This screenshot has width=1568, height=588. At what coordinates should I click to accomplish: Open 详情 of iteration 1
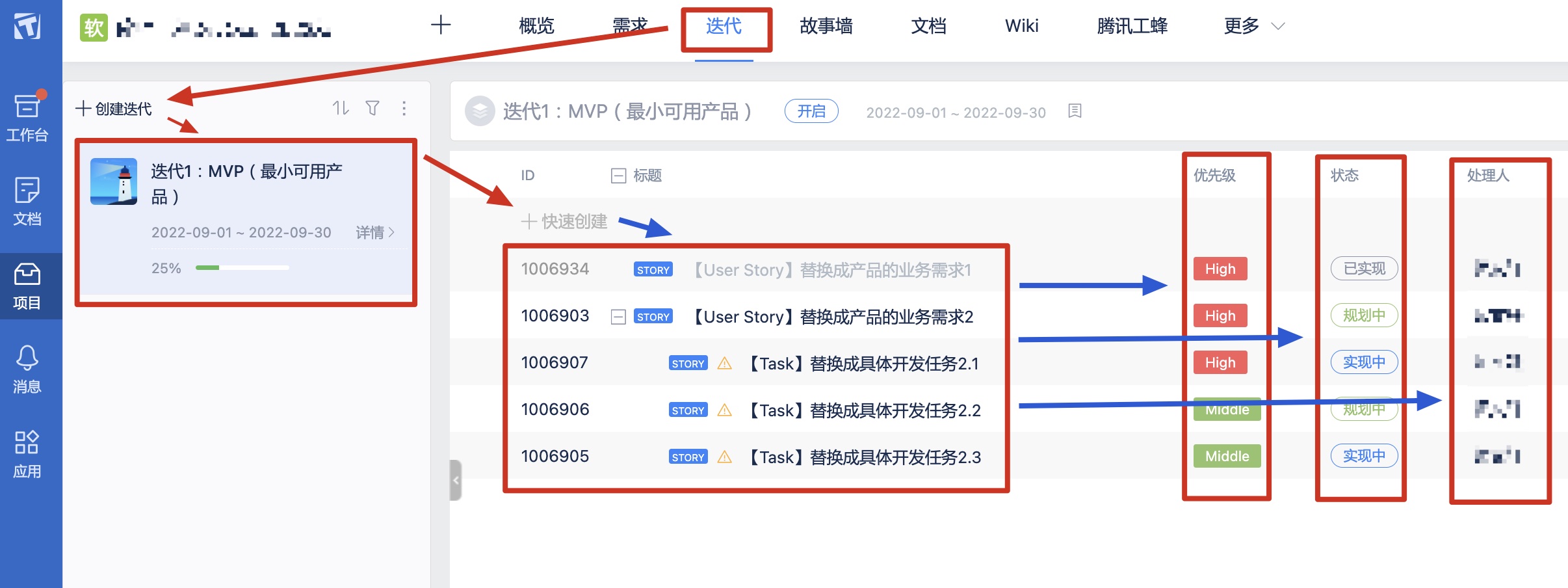[x=375, y=232]
